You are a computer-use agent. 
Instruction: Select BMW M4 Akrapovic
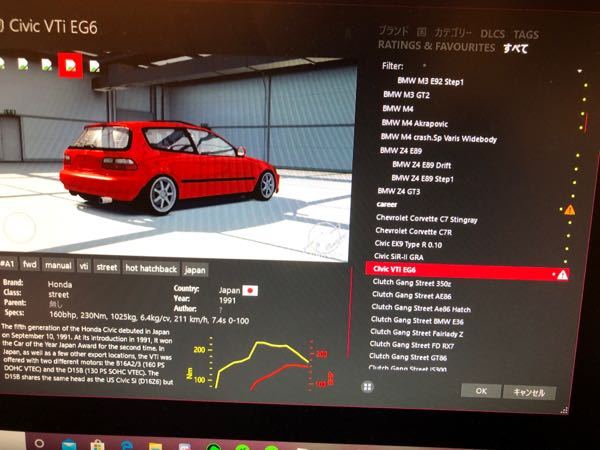(x=414, y=123)
